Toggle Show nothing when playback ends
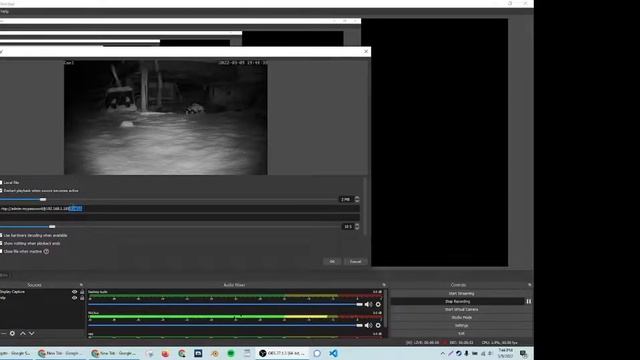Screen dimensions: 640x360 tap(1, 243)
